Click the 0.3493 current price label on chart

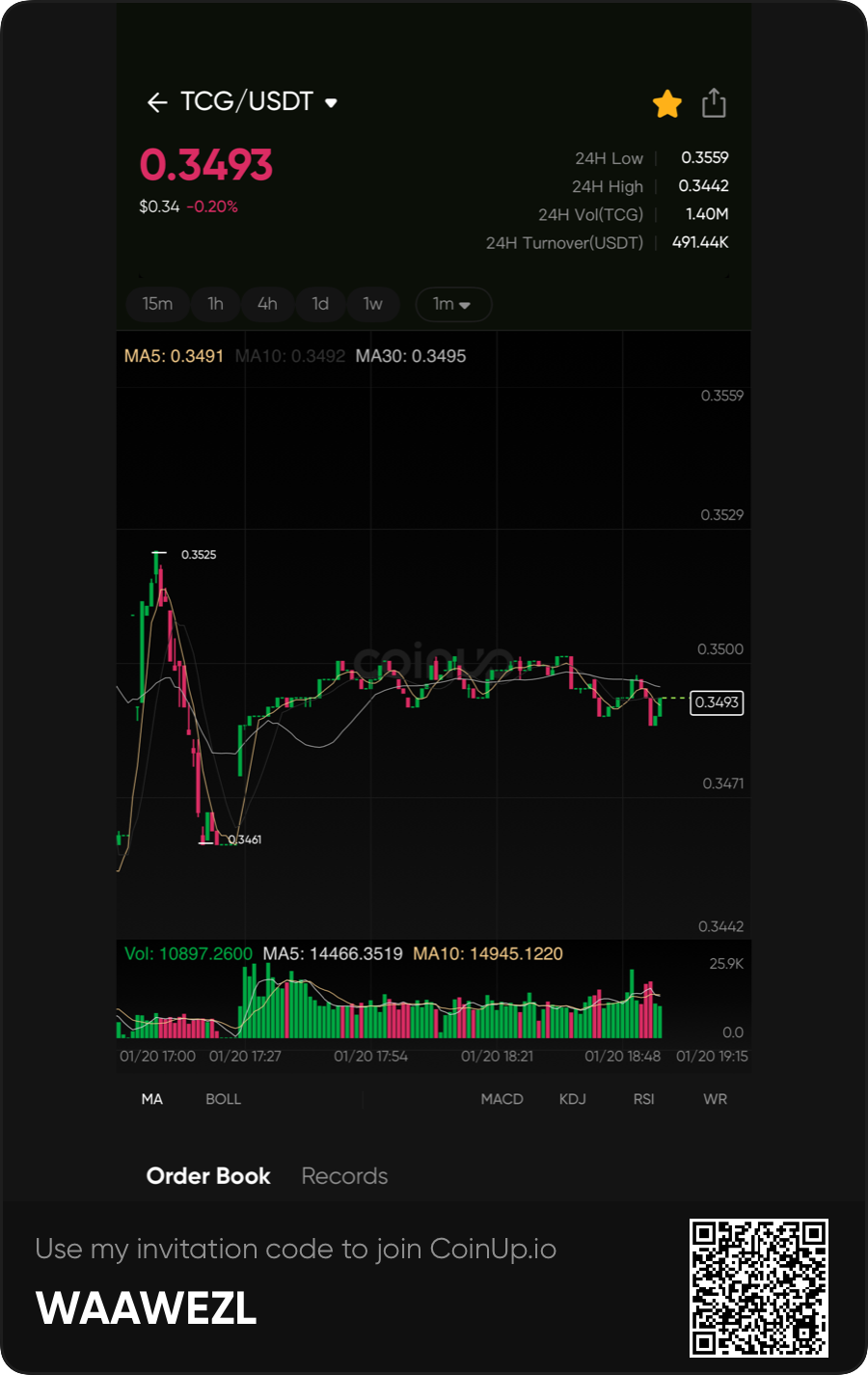717,702
